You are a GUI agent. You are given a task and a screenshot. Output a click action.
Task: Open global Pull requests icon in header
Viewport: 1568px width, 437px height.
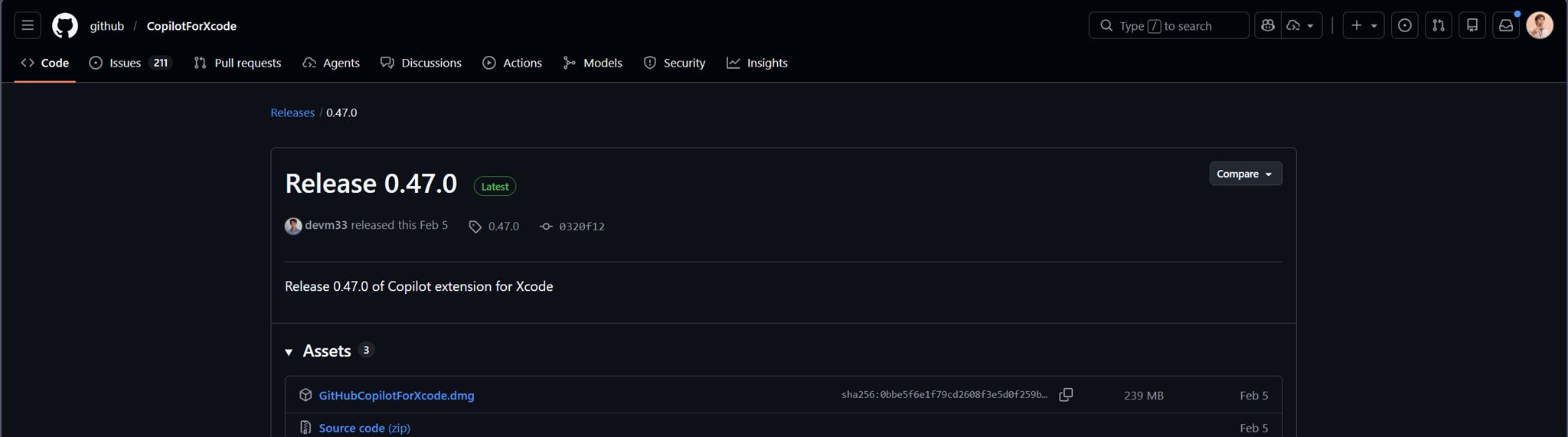point(1438,25)
